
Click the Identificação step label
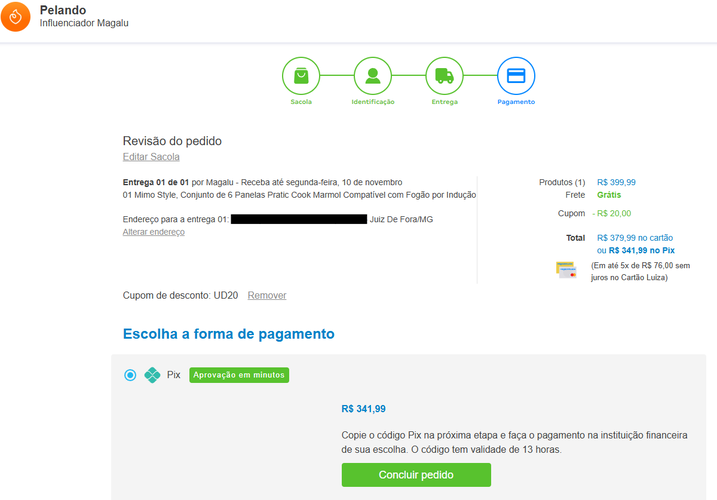pyautogui.click(x=373, y=102)
